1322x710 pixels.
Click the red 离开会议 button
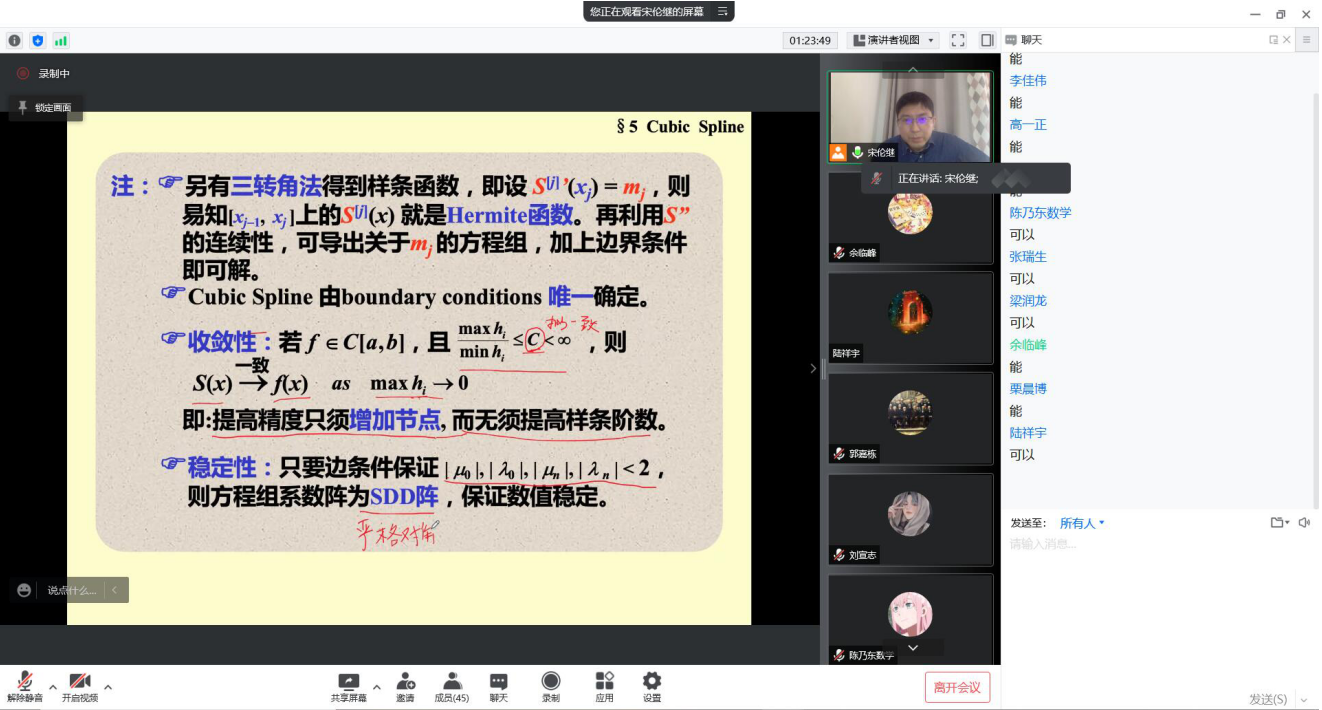(x=957, y=687)
